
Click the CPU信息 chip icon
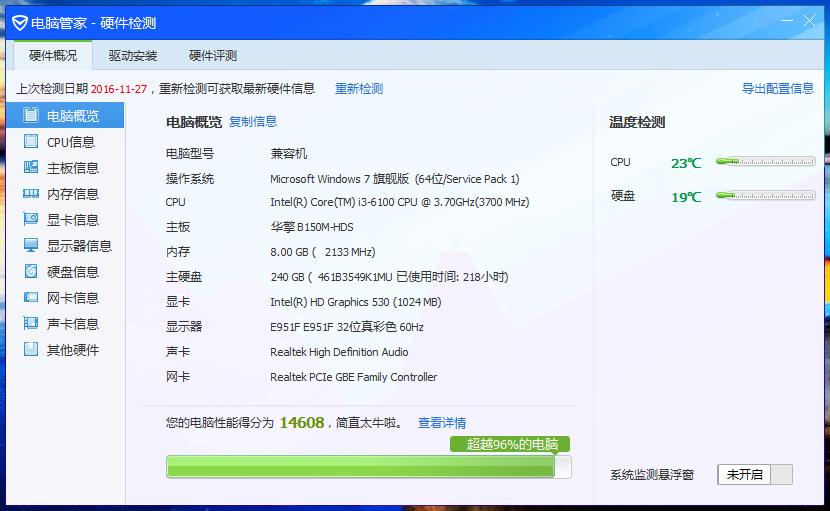coord(31,141)
